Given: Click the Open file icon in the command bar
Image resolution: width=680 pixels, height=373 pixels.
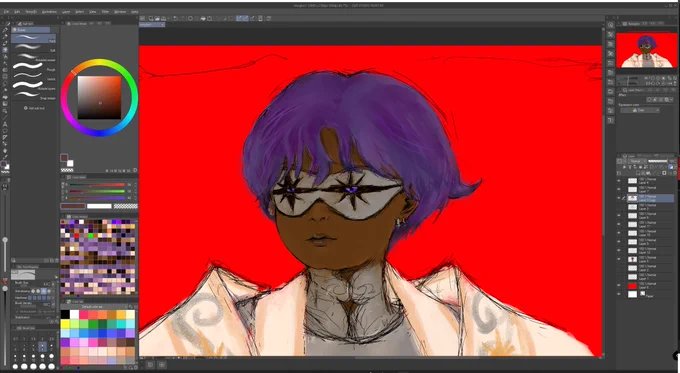Looking at the screenshot, I should [x=157, y=19].
